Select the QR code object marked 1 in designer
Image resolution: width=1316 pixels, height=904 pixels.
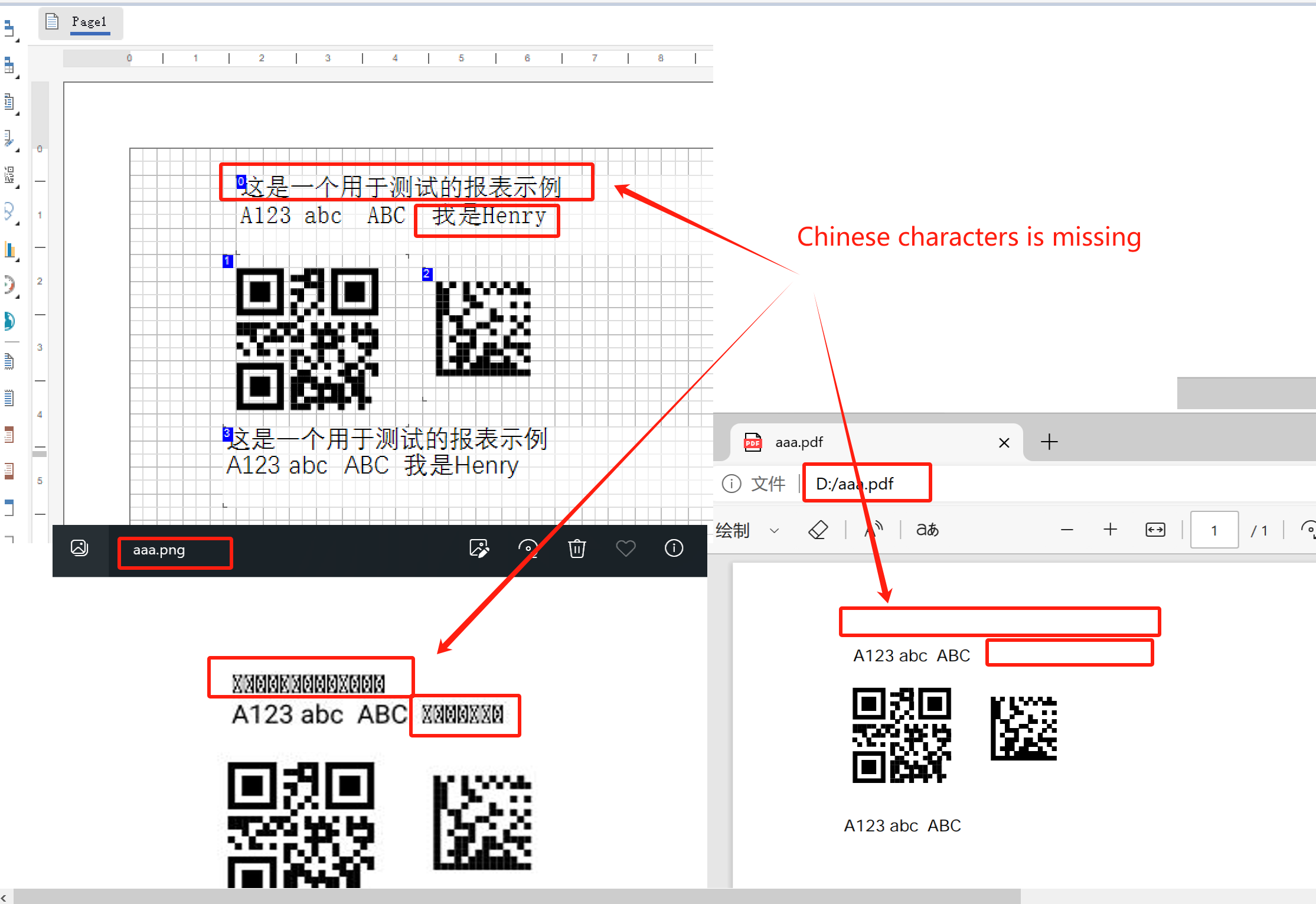click(307, 338)
